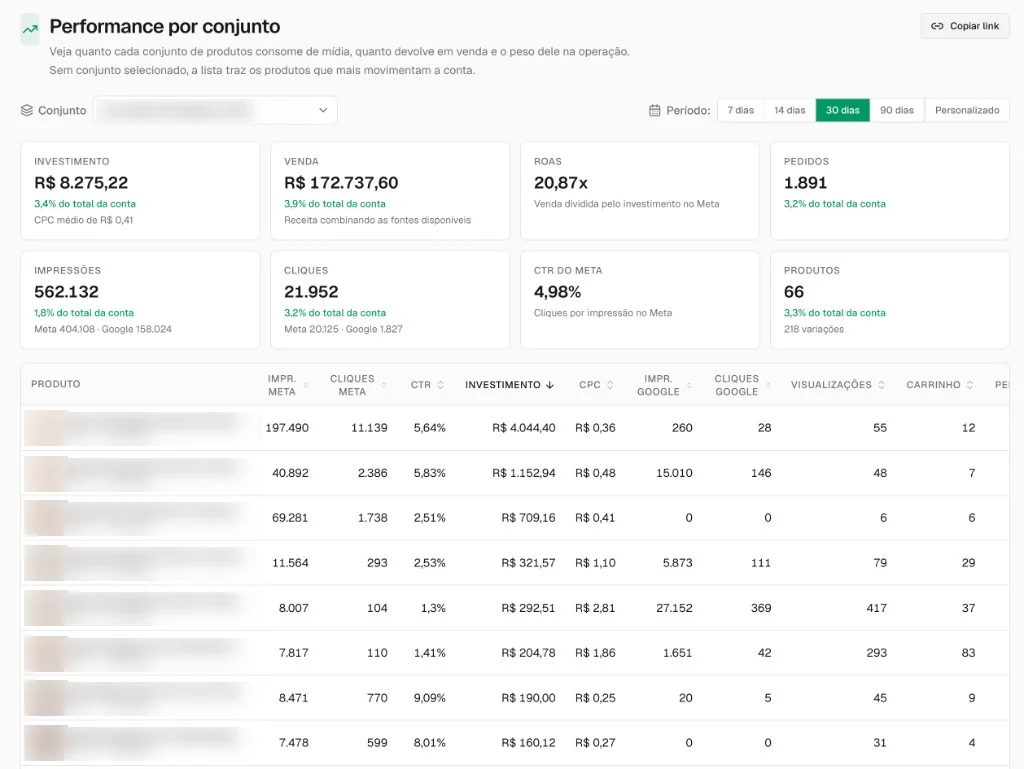Sort table by Impr. Meta column

coord(287,385)
